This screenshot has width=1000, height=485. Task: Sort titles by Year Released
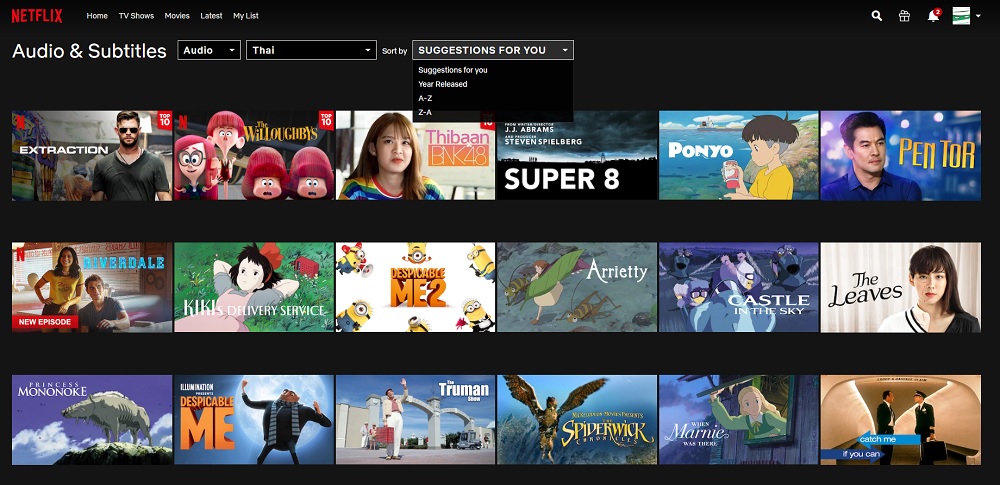pyautogui.click(x=443, y=84)
